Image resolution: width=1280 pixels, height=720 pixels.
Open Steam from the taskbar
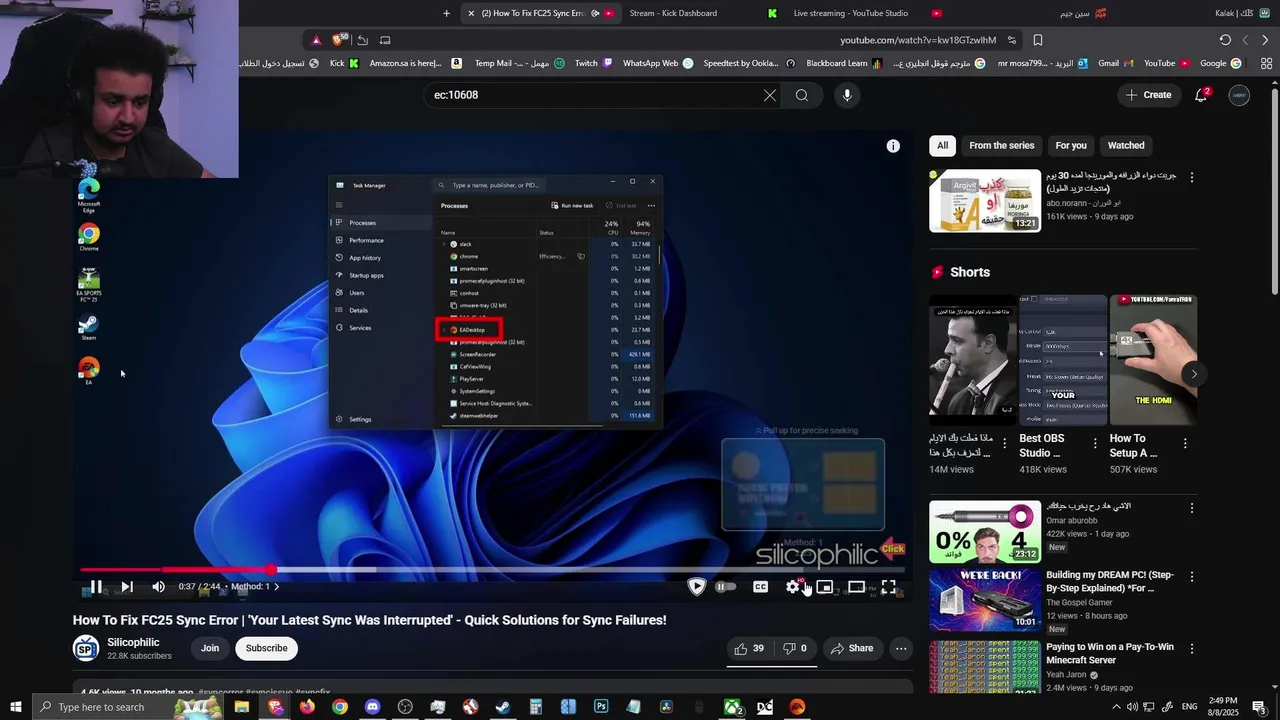coord(503,707)
